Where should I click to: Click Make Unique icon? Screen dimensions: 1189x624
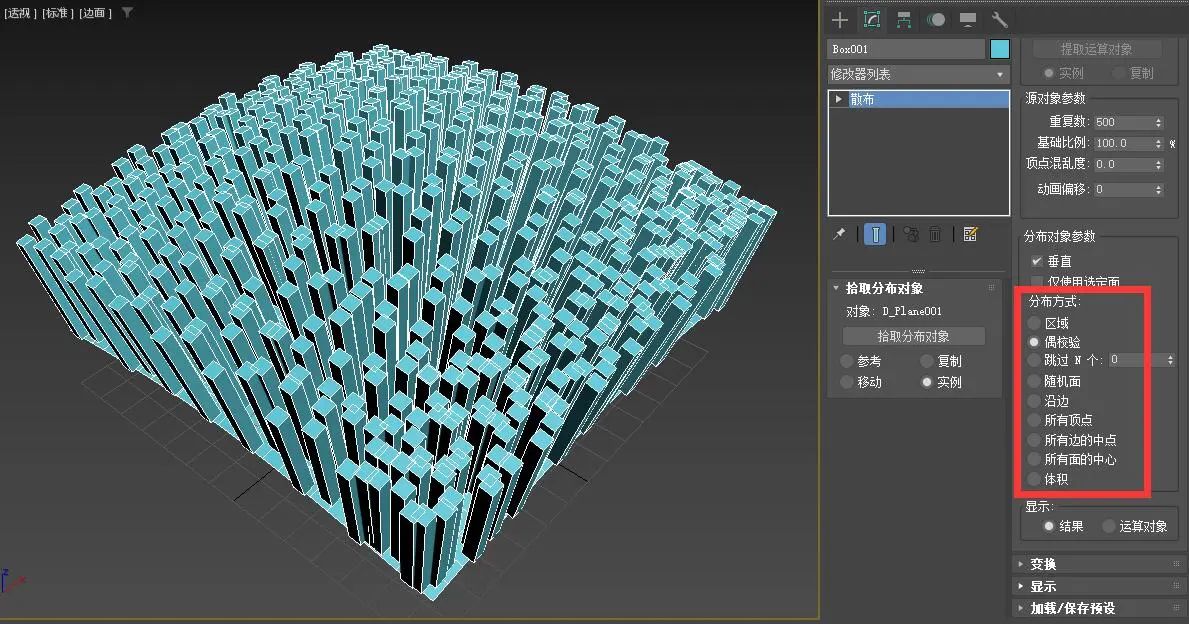[x=911, y=234]
